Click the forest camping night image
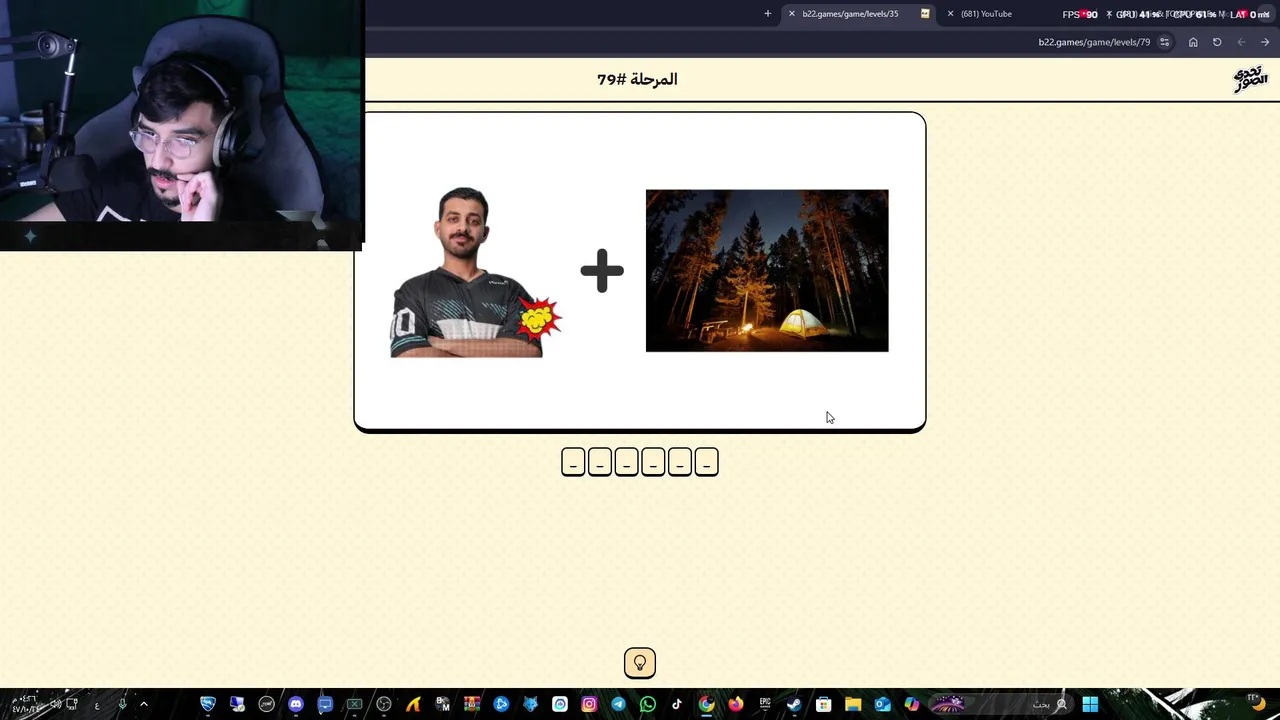The image size is (1280, 720). click(x=767, y=271)
